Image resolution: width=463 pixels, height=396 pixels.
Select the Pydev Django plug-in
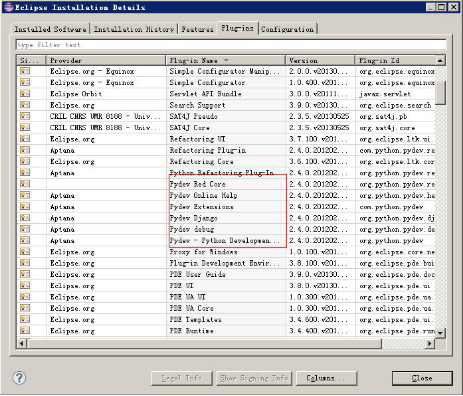click(193, 218)
